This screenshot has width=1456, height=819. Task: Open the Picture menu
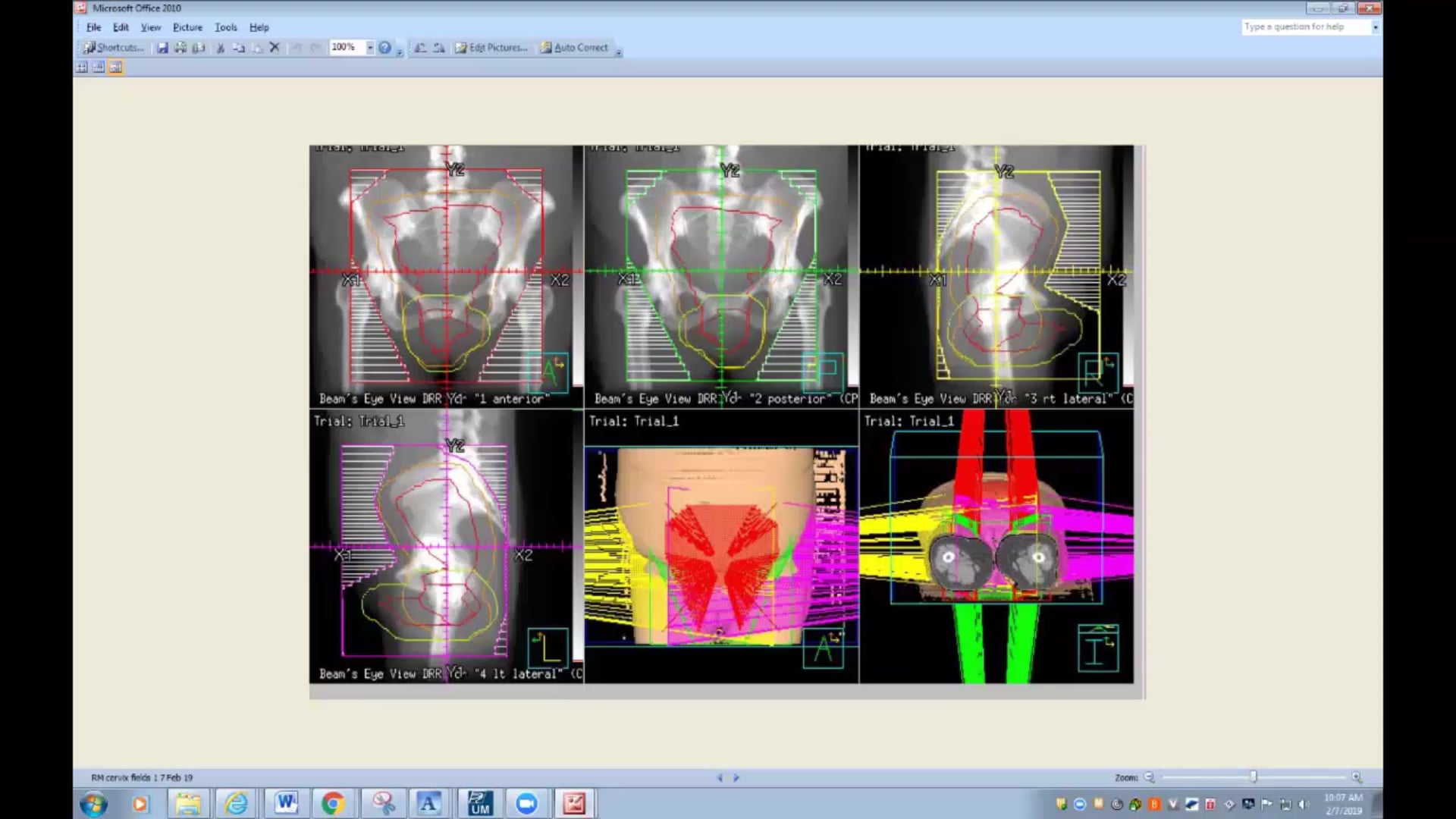187,27
